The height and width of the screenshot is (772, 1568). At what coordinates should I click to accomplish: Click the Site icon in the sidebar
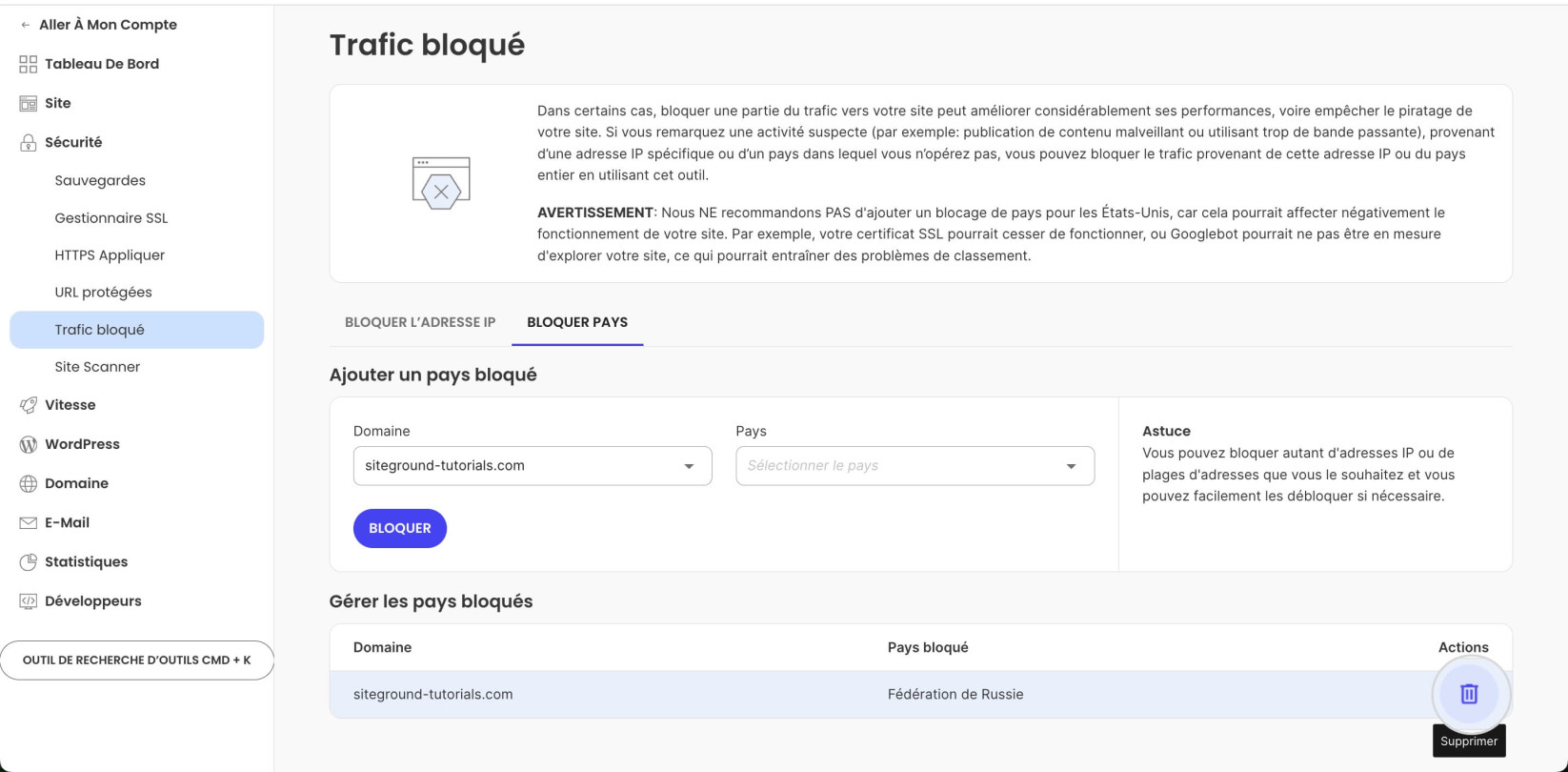point(29,103)
